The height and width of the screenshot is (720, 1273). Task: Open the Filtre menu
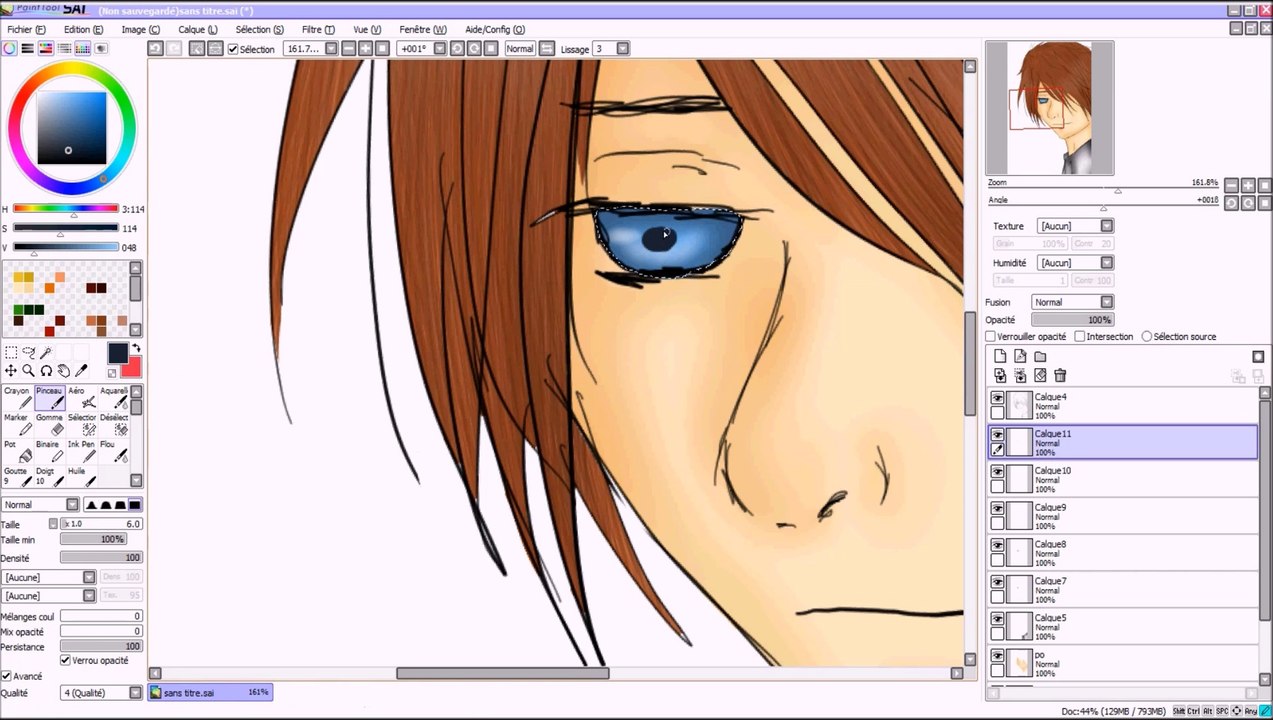(x=318, y=30)
